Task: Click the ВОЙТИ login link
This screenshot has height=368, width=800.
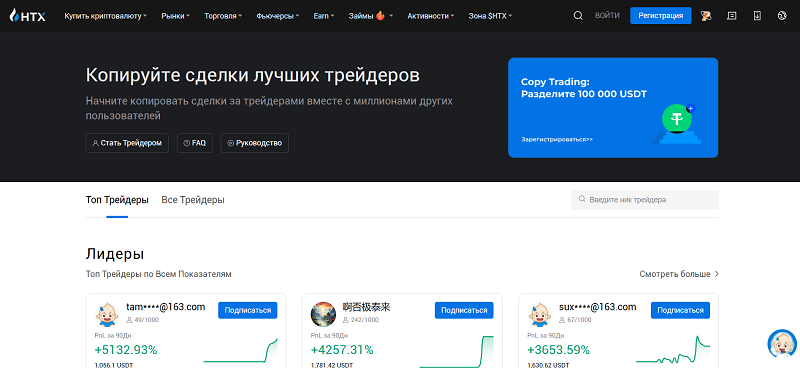Action: (x=607, y=16)
